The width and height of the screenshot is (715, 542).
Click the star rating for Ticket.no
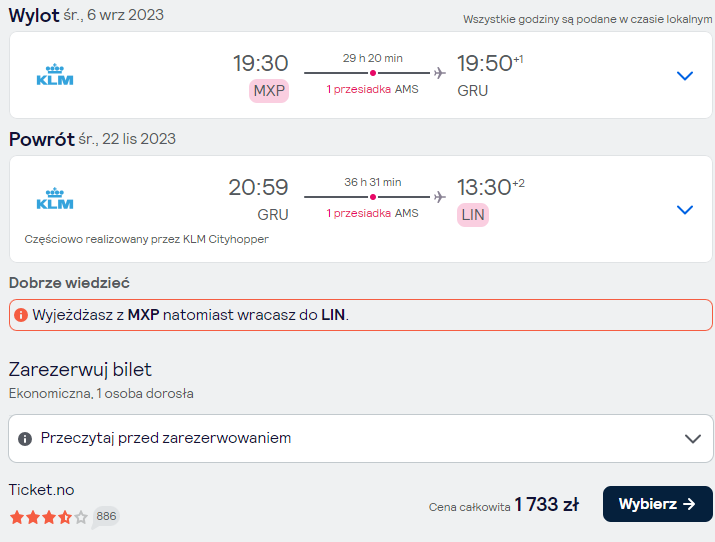tap(48, 517)
